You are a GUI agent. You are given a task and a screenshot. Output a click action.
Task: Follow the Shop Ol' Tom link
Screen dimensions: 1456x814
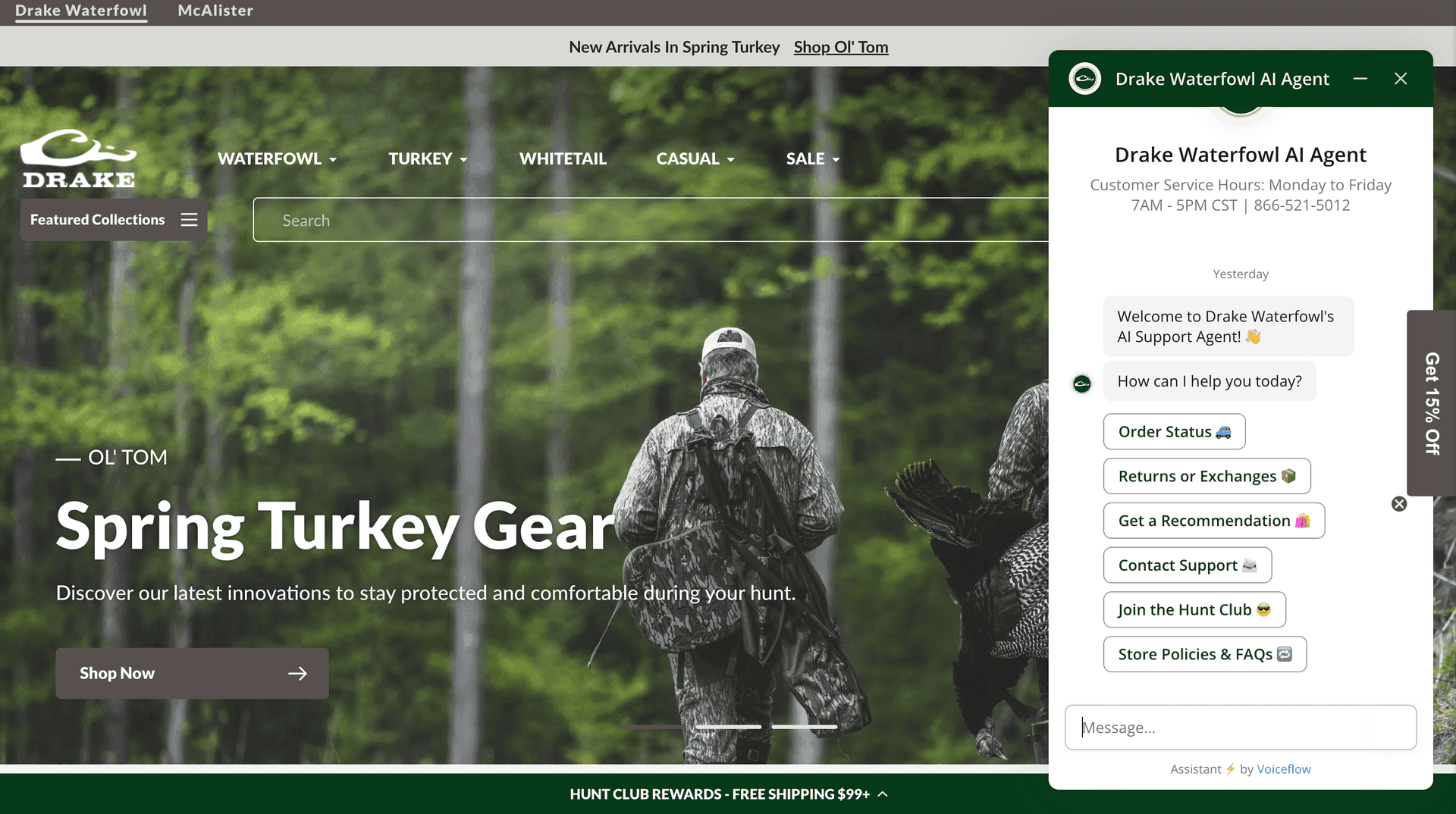click(x=841, y=47)
